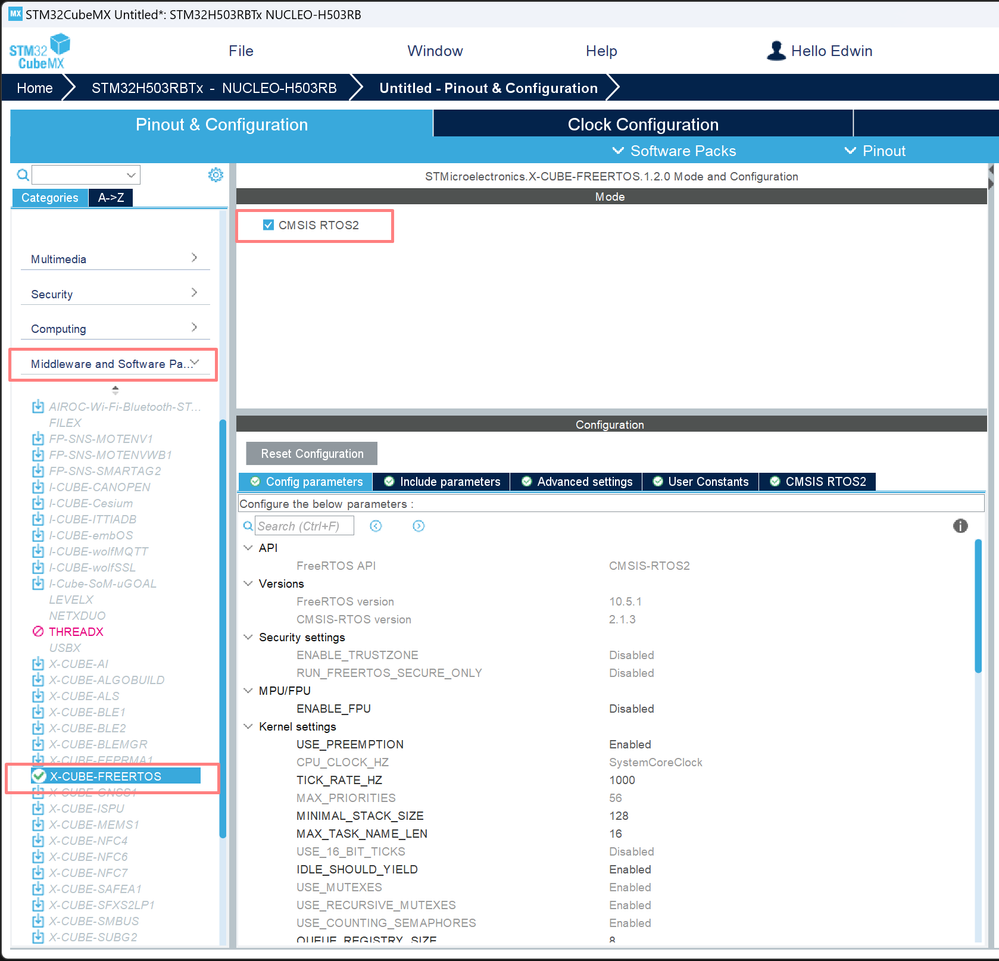Click MINIMAL_STACK_SIZE value 128
This screenshot has width=999, height=961.
619,816
